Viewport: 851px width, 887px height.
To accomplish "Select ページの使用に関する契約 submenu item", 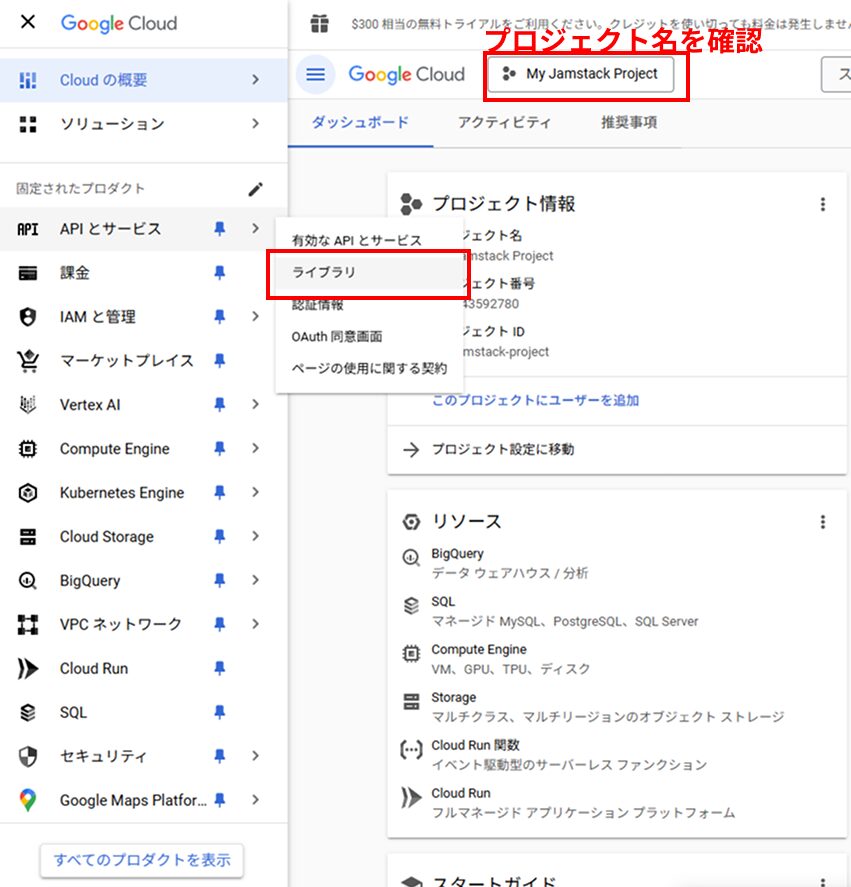I will (369, 368).
